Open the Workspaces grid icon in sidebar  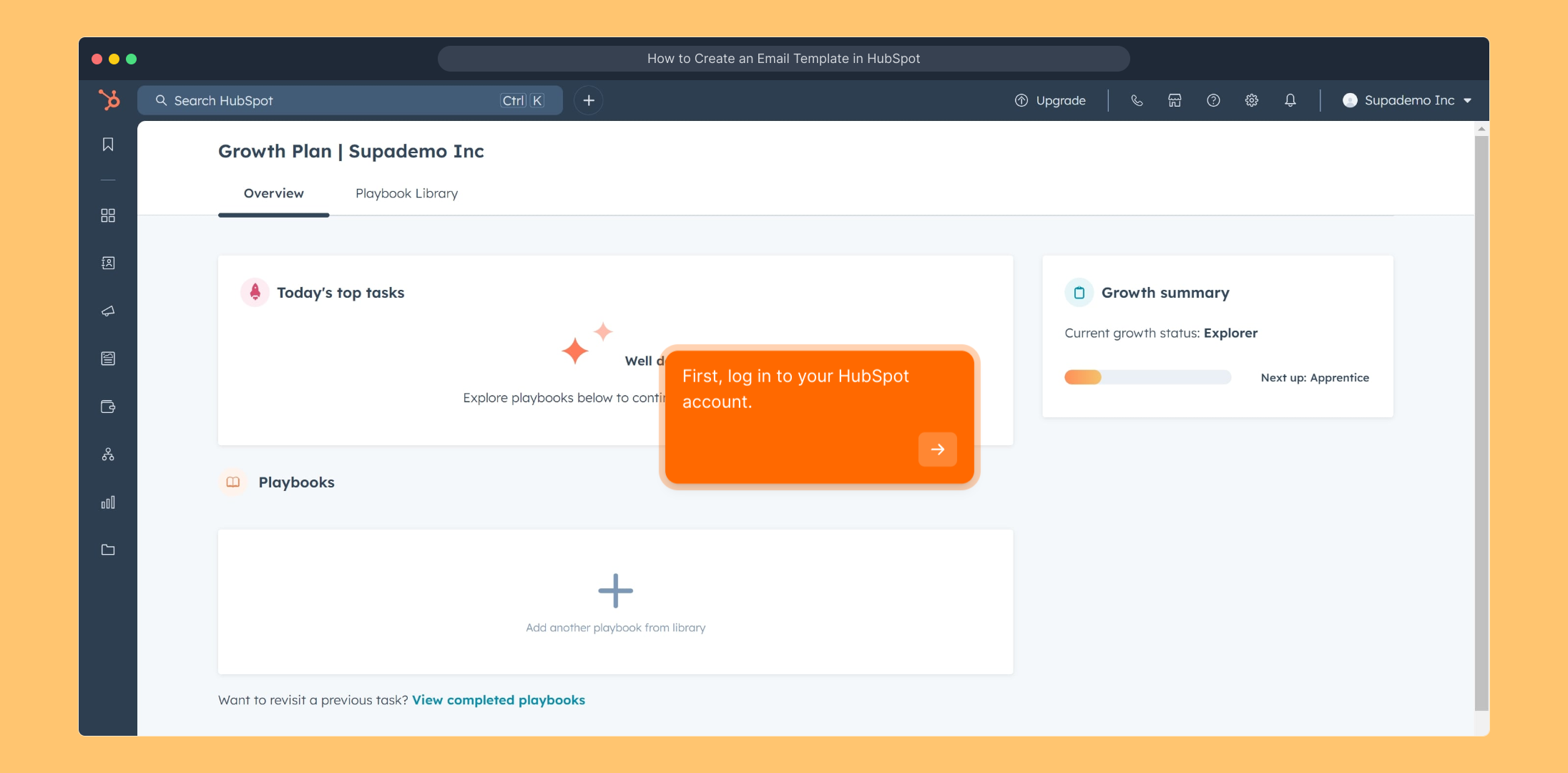[x=108, y=215]
